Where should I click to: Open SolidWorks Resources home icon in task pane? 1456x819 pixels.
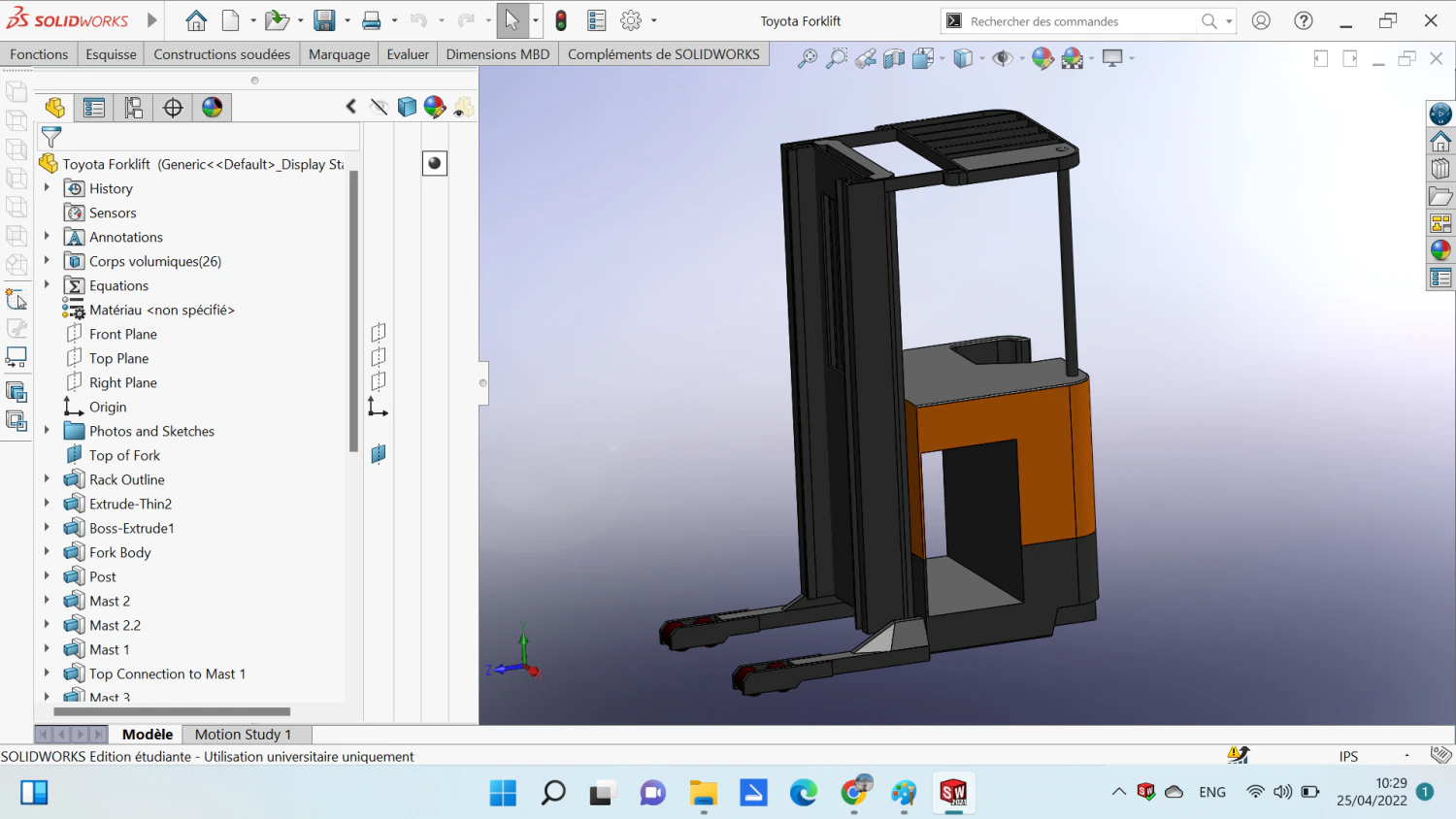pos(1440,141)
